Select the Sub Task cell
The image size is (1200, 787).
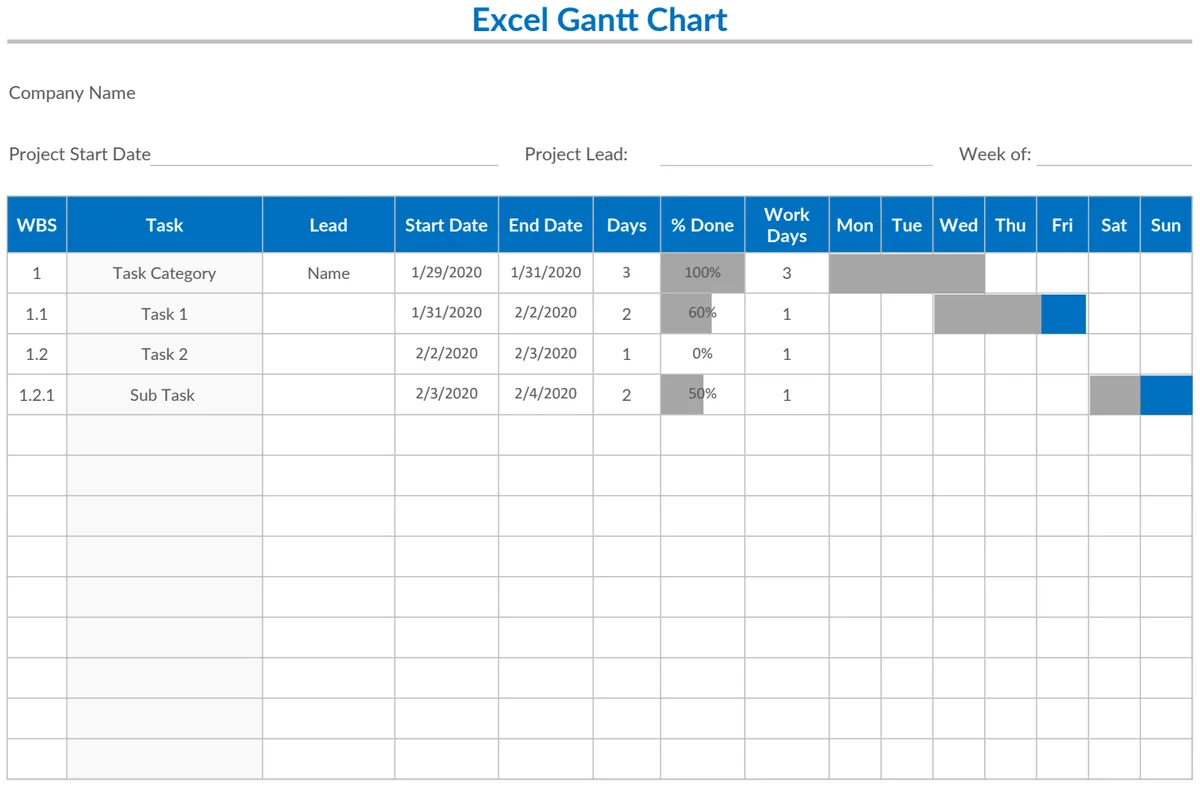(164, 395)
